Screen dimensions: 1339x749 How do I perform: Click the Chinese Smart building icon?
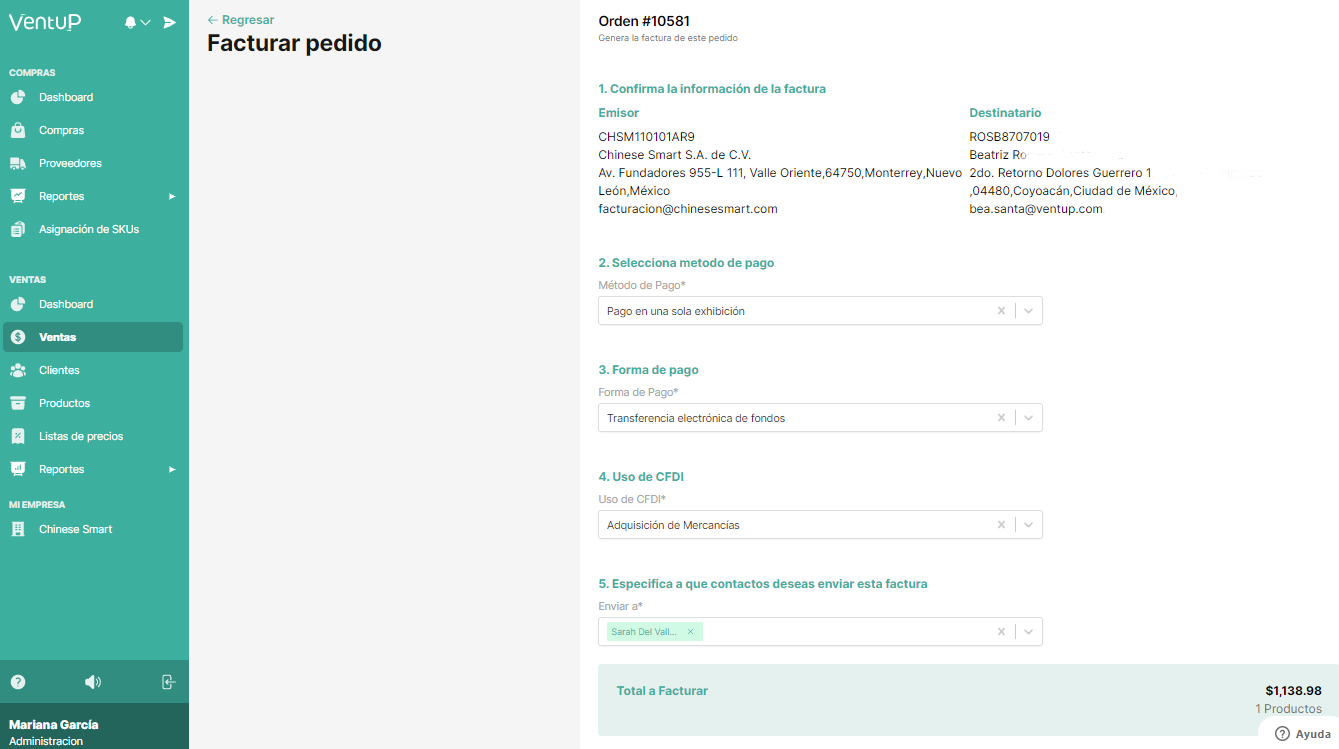click(18, 529)
